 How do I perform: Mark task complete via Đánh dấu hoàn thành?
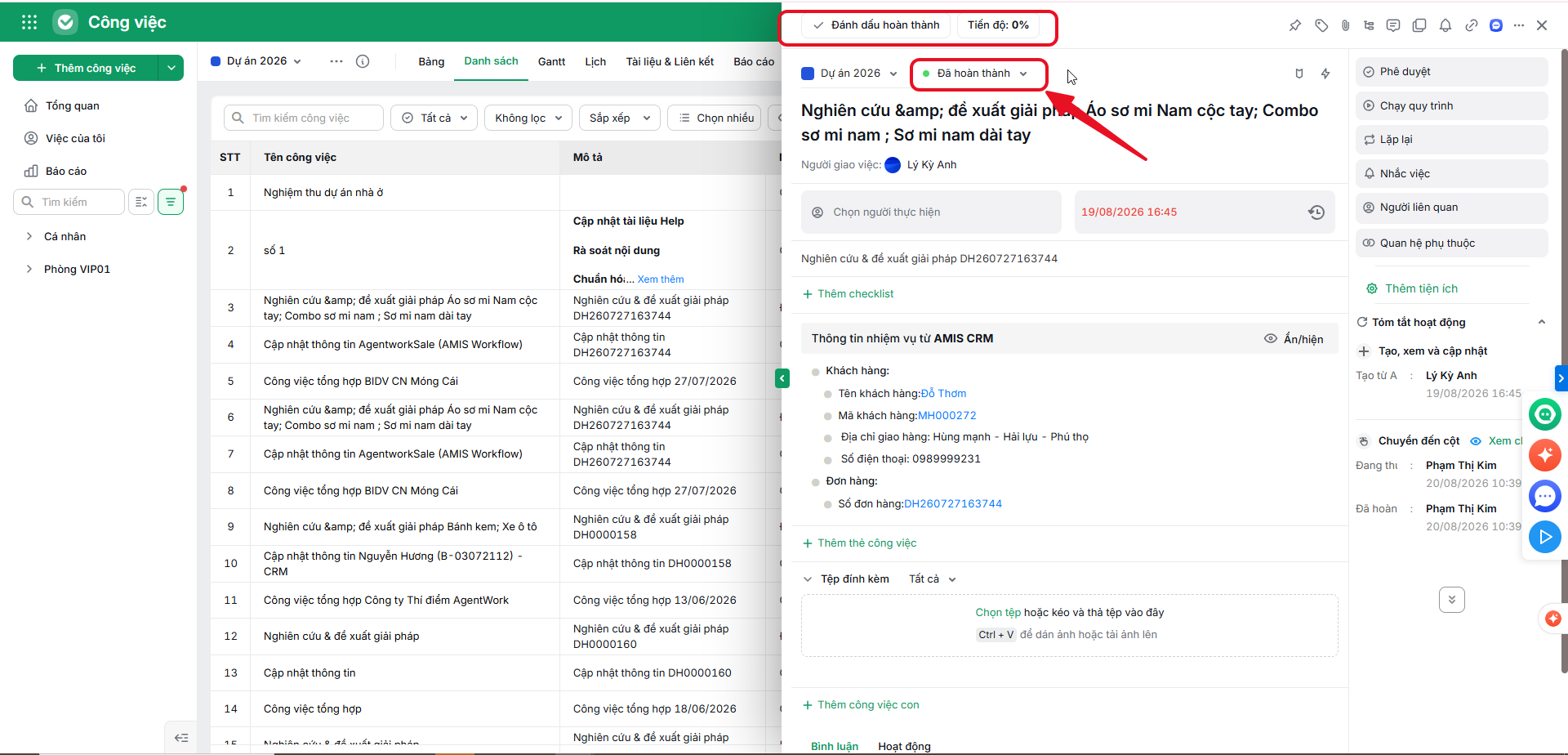coord(876,25)
